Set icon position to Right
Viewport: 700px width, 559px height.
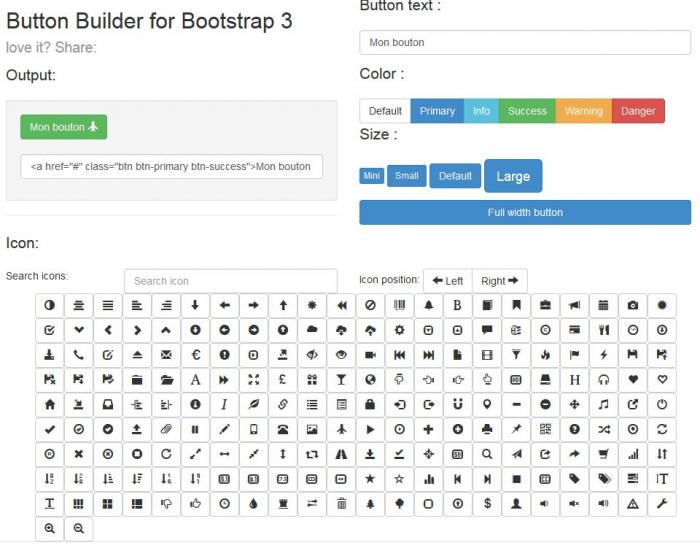click(500, 280)
